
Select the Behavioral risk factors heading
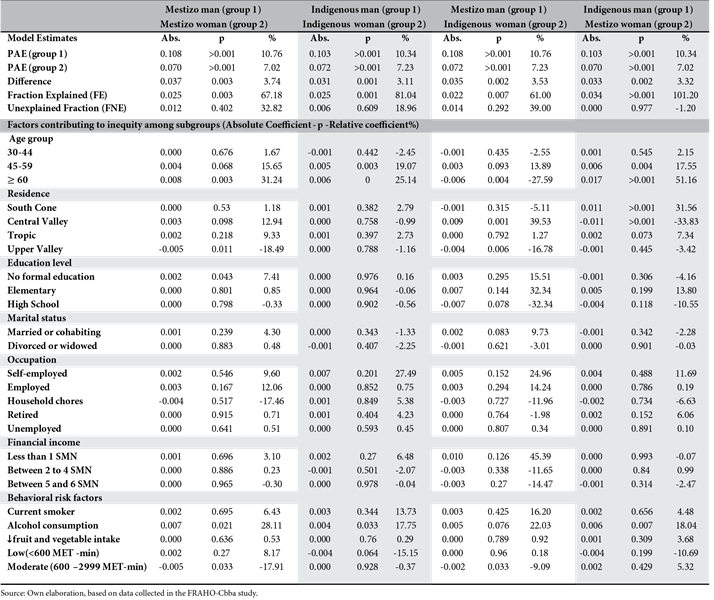(56, 496)
